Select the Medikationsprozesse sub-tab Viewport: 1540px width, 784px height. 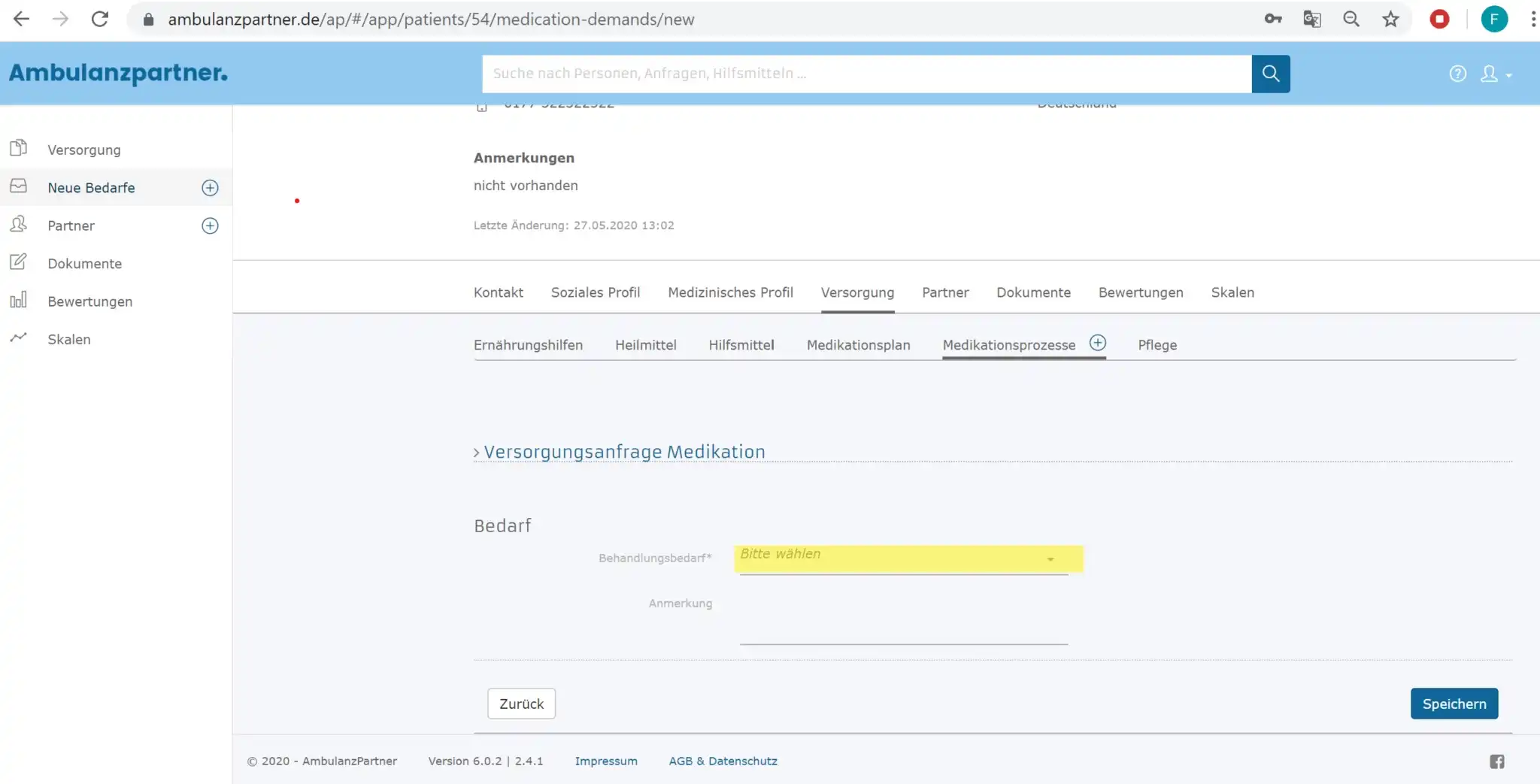[1008, 345]
